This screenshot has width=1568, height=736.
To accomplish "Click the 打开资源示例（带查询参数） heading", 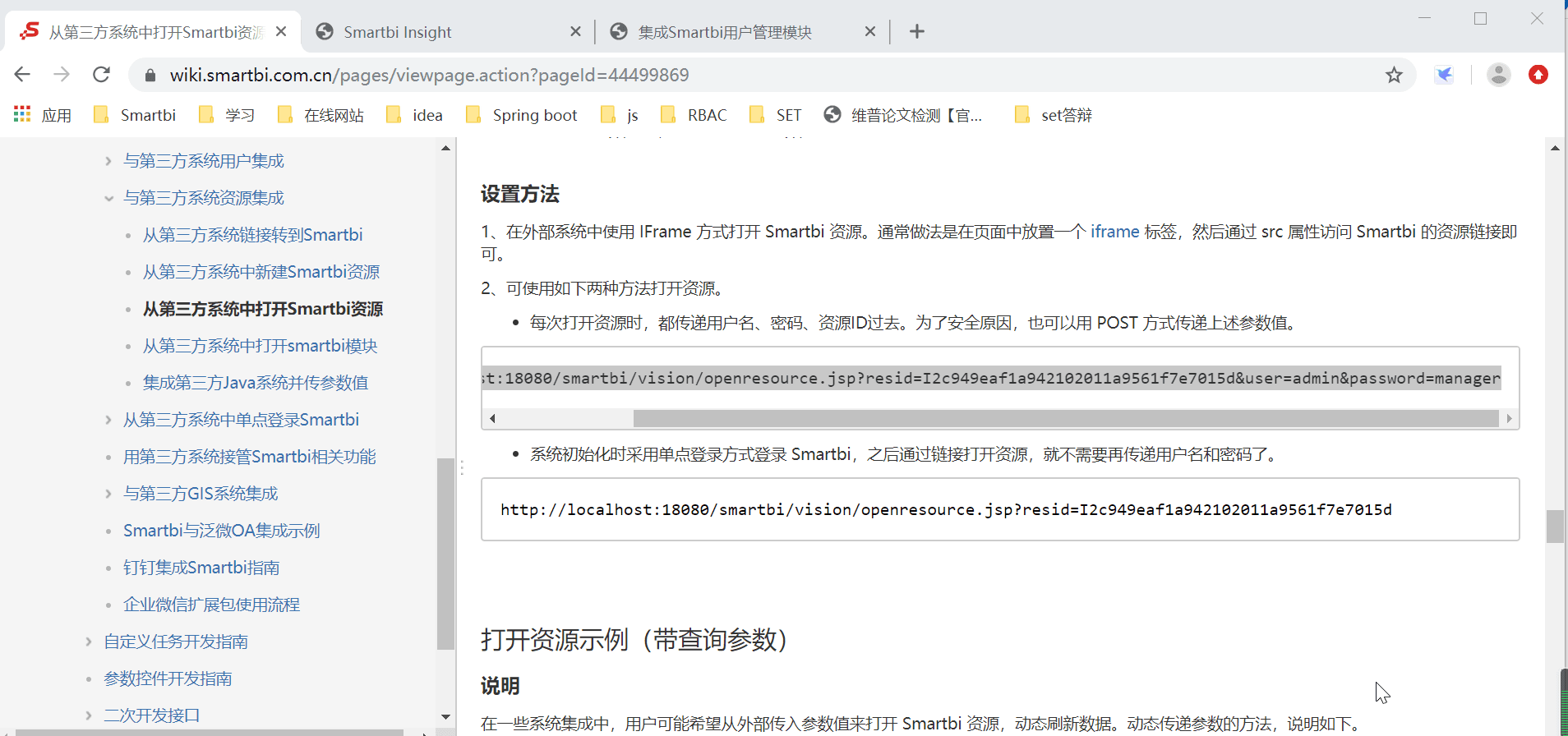I will (634, 639).
